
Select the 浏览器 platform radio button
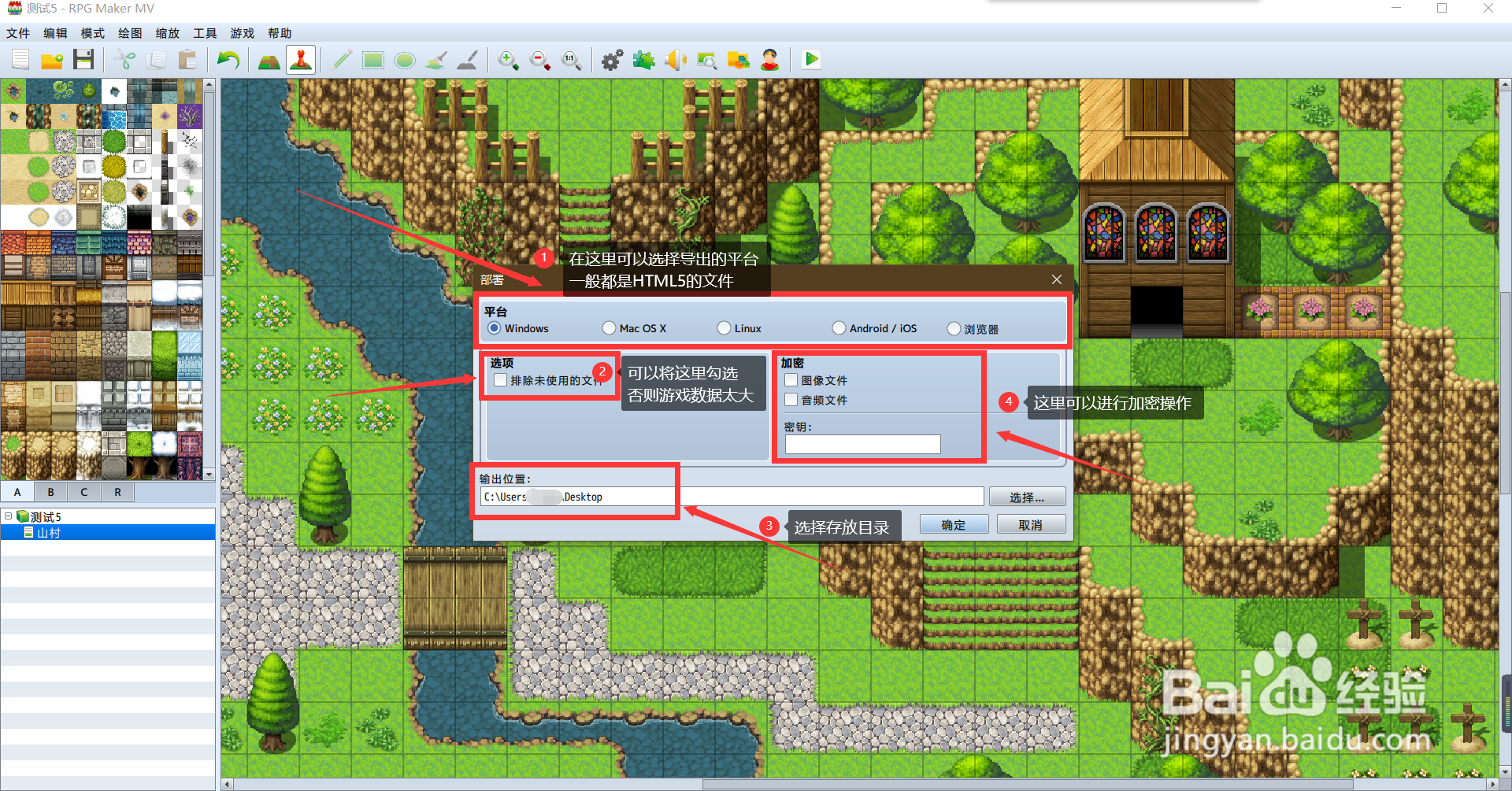tap(954, 329)
